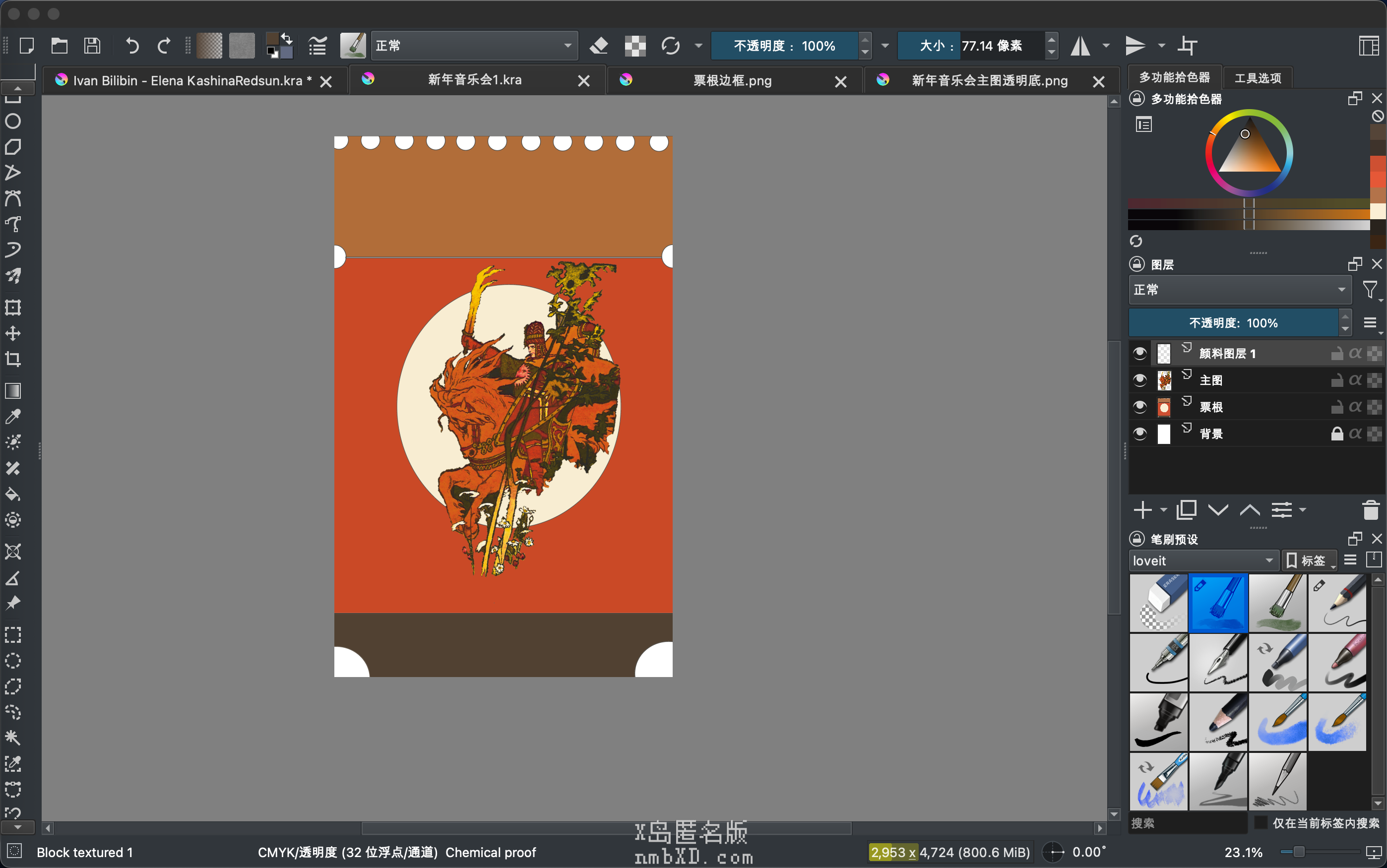
Task: Open the 工具选项 panel tab
Action: coord(1257,78)
